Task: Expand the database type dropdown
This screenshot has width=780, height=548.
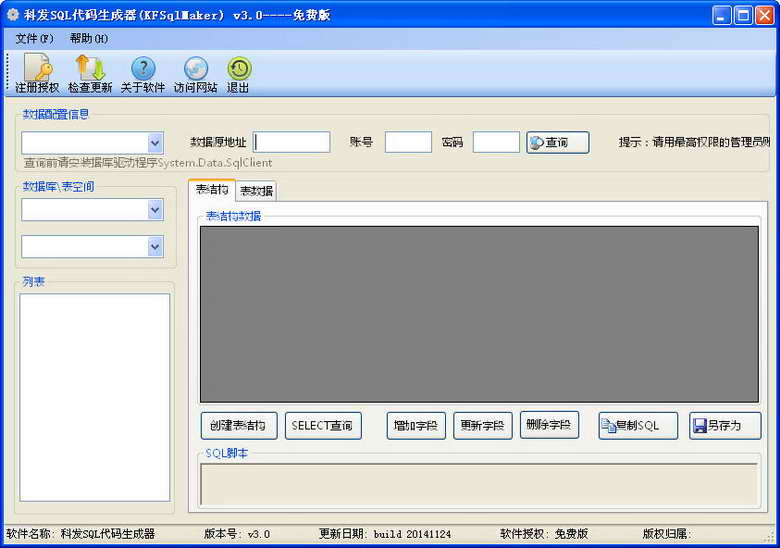Action: click(x=155, y=143)
